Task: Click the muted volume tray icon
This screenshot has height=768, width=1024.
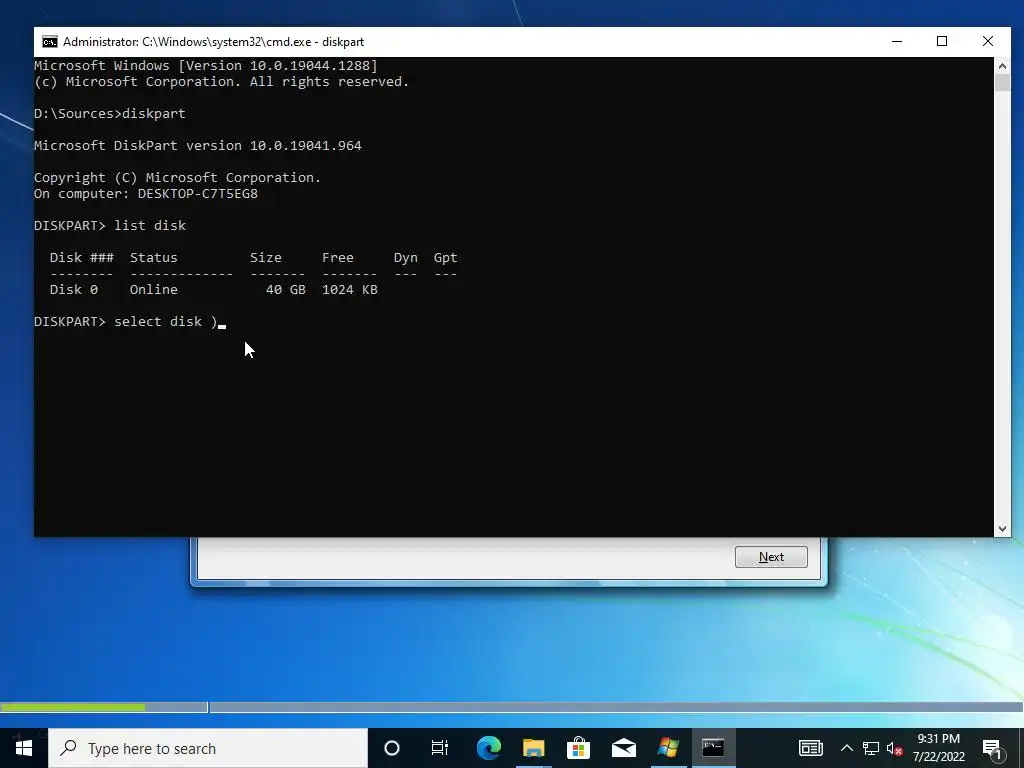Action: pyautogui.click(x=894, y=748)
